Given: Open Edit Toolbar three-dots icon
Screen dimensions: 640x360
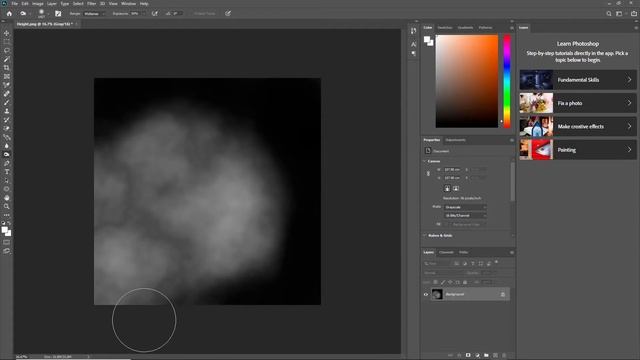Looking at the screenshot, I should click(x=7, y=215).
